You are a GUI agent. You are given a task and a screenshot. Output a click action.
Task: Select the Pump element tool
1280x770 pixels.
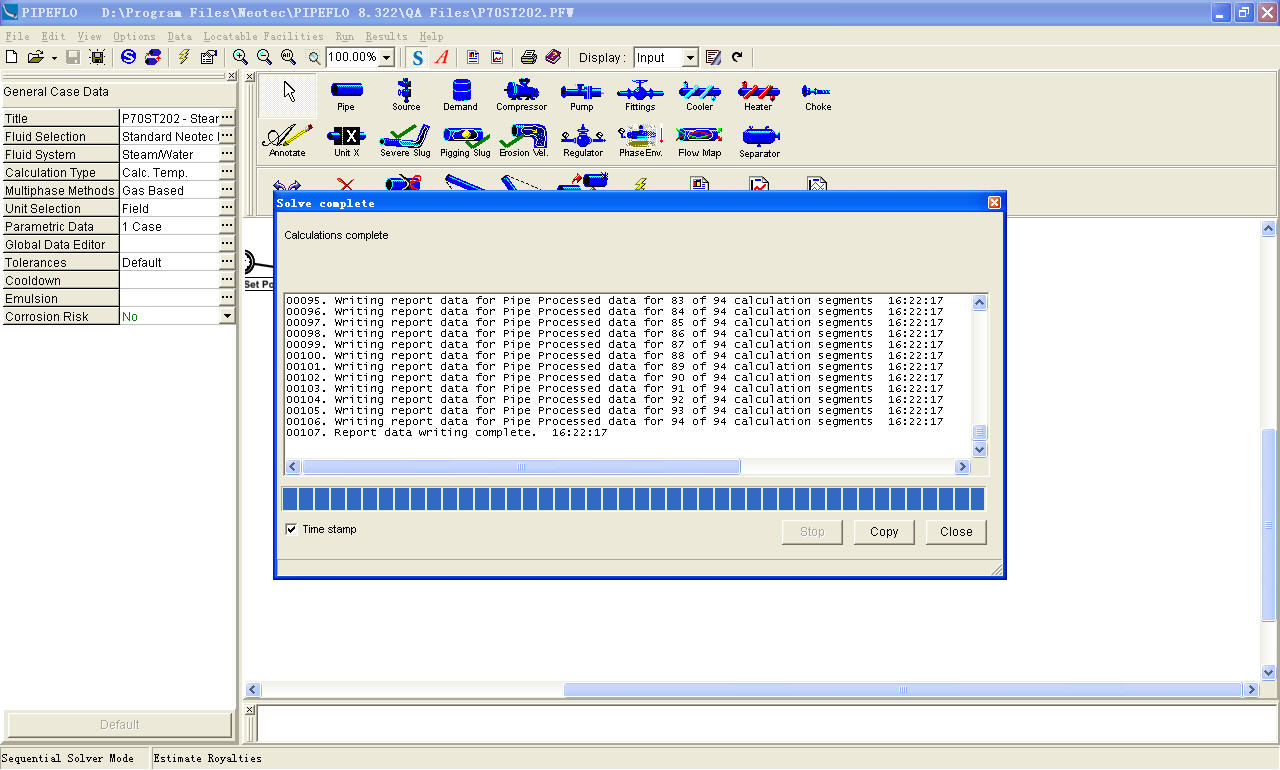[x=581, y=95]
